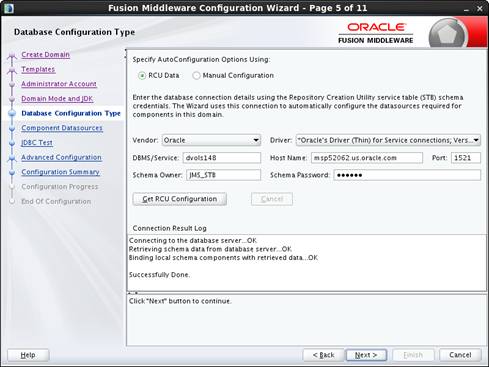Open the Driver dropdown list
The image size is (489, 367).
point(388,140)
